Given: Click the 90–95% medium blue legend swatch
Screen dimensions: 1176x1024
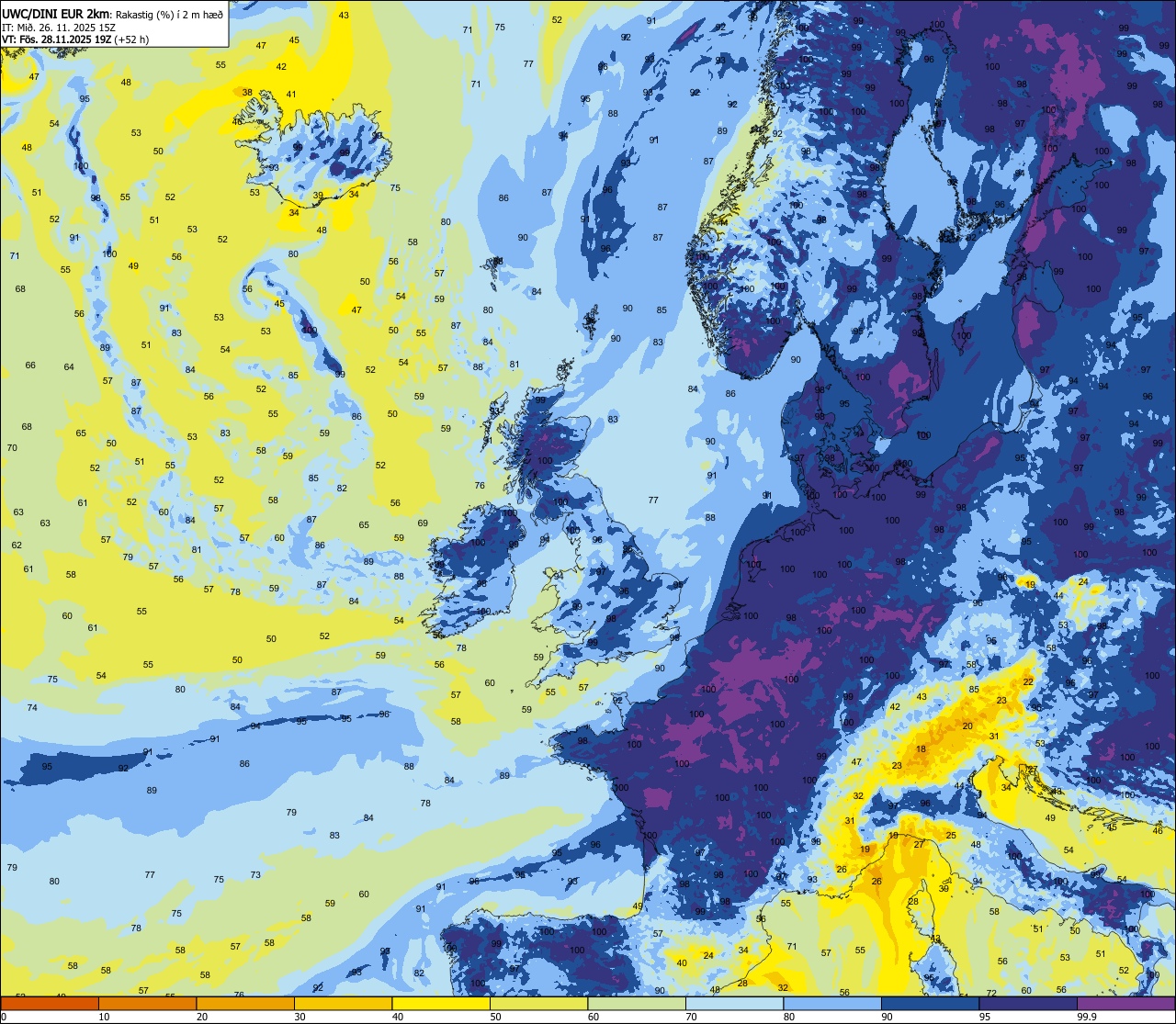Looking at the screenshot, I should [x=930, y=1003].
